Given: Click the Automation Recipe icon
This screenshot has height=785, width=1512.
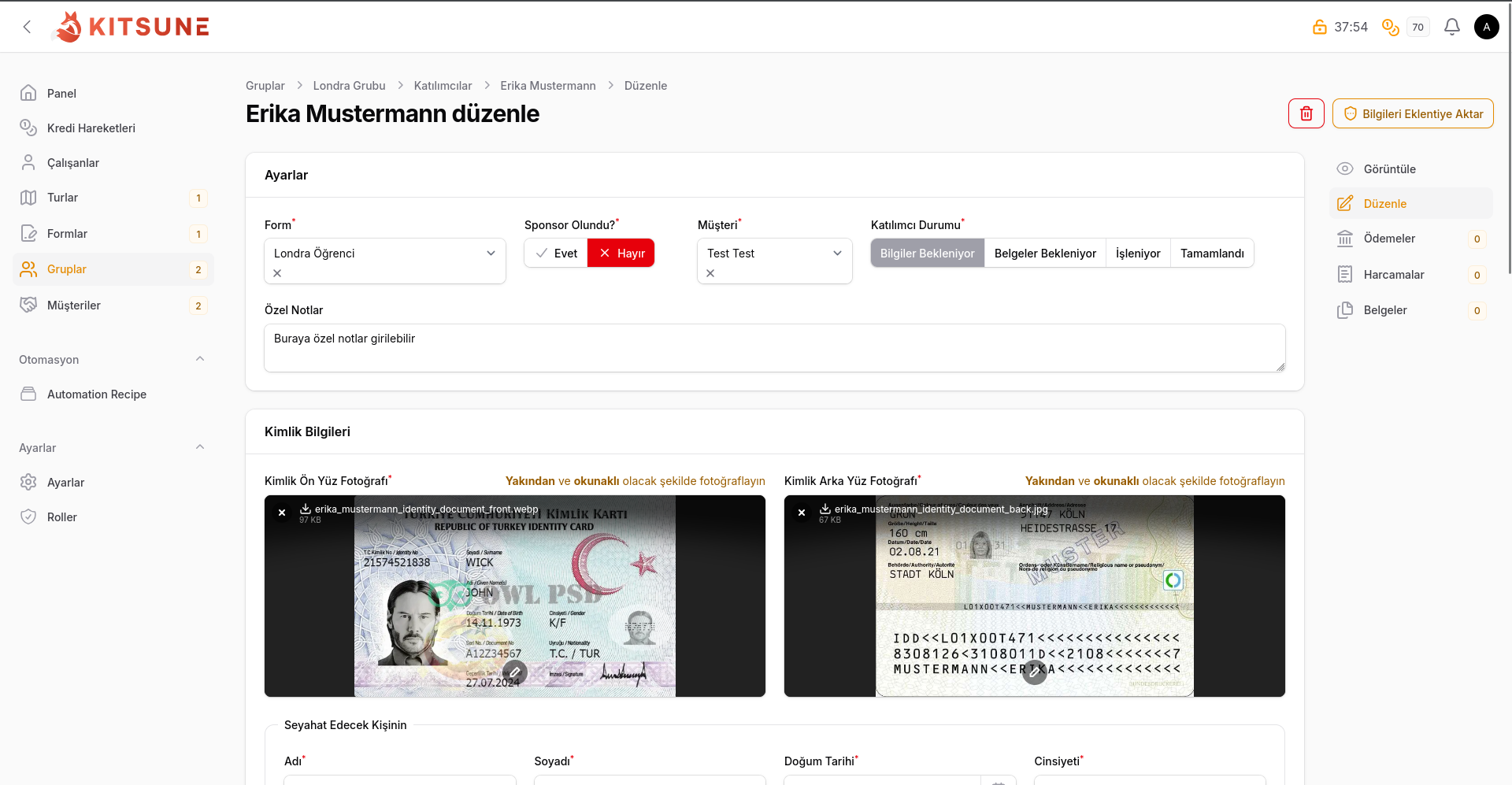Looking at the screenshot, I should point(28,394).
